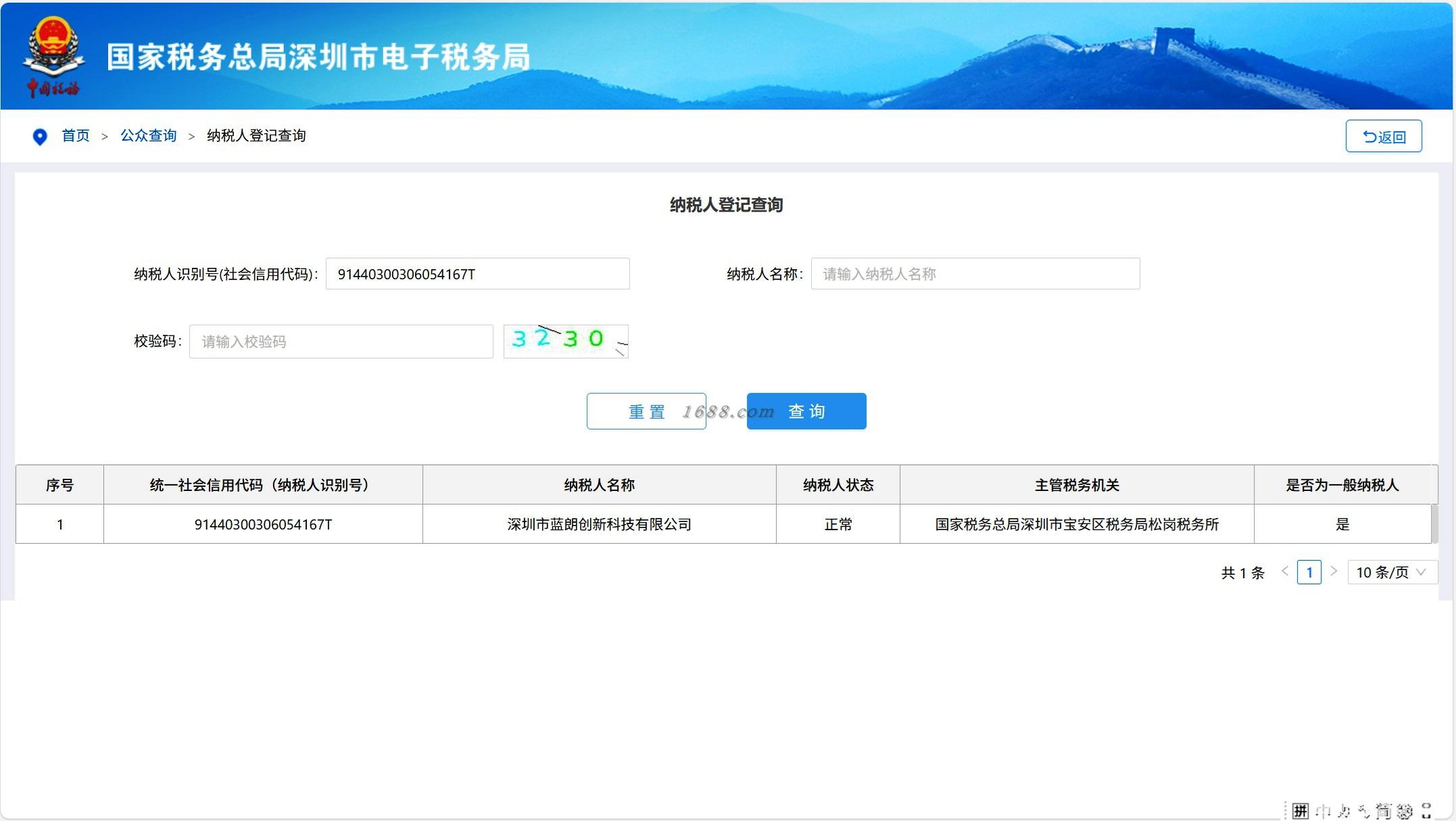1456x821 pixels.
Task: Go to next results page arrow
Action: (x=1334, y=571)
